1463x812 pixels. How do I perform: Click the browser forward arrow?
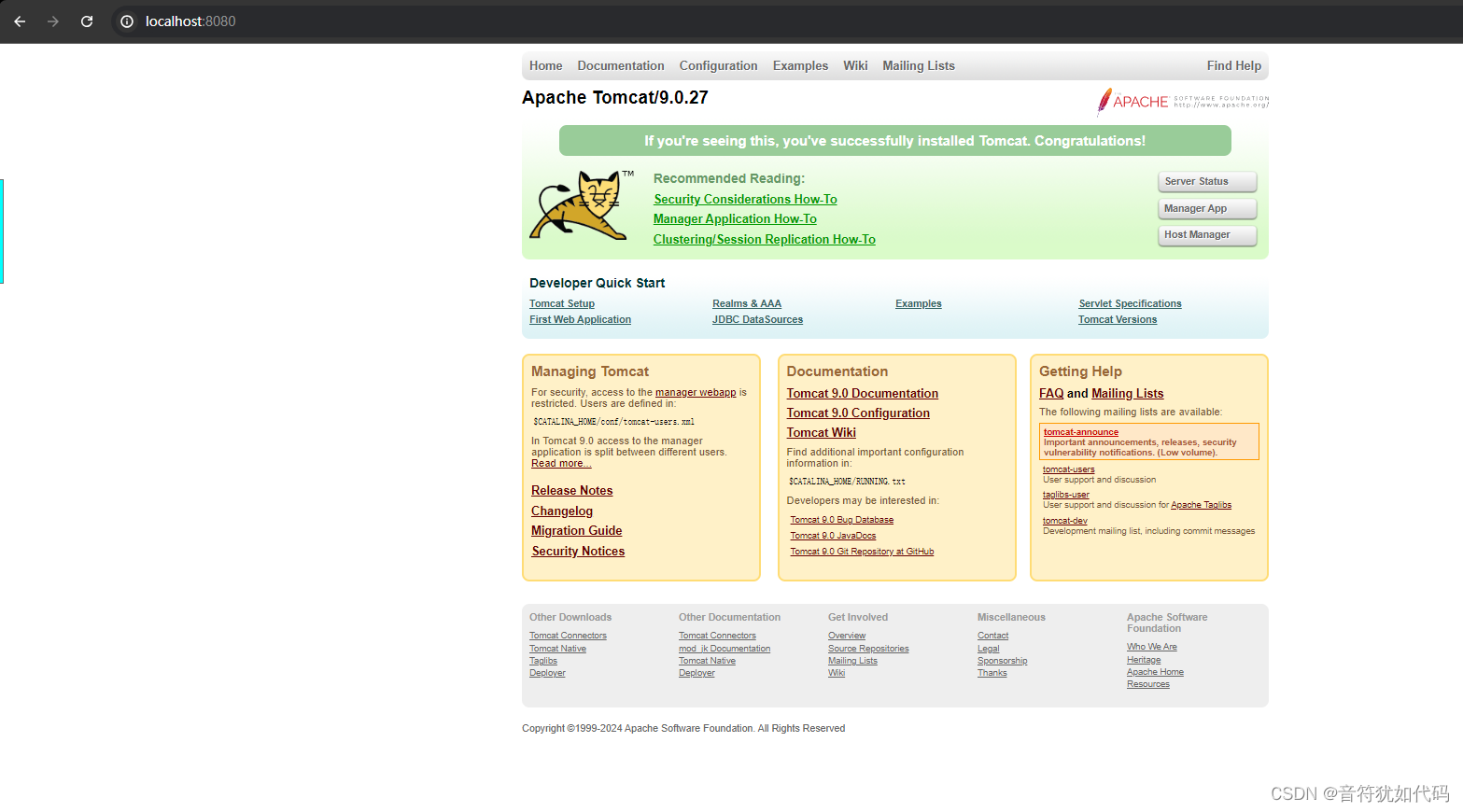pos(53,21)
